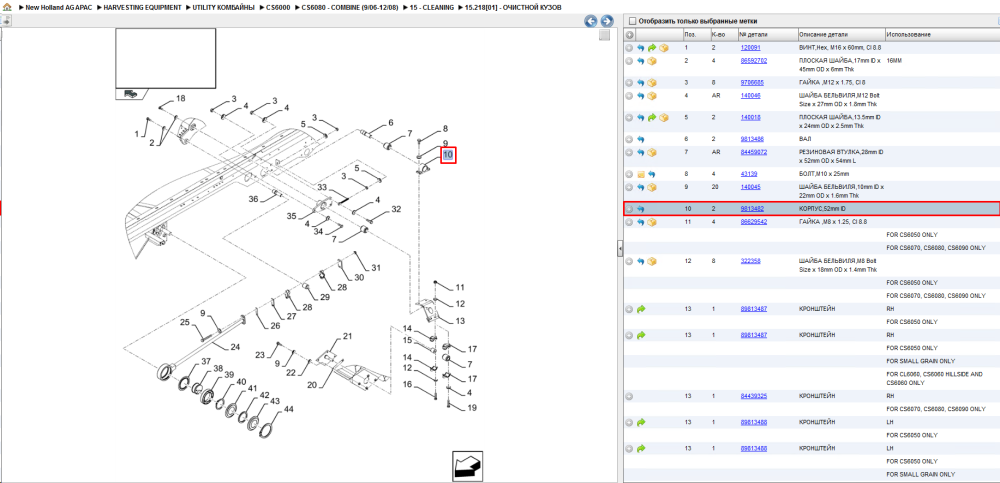Toggle the selection circle for part 322358
This screenshot has width=1000, height=483.
pyautogui.click(x=629, y=261)
